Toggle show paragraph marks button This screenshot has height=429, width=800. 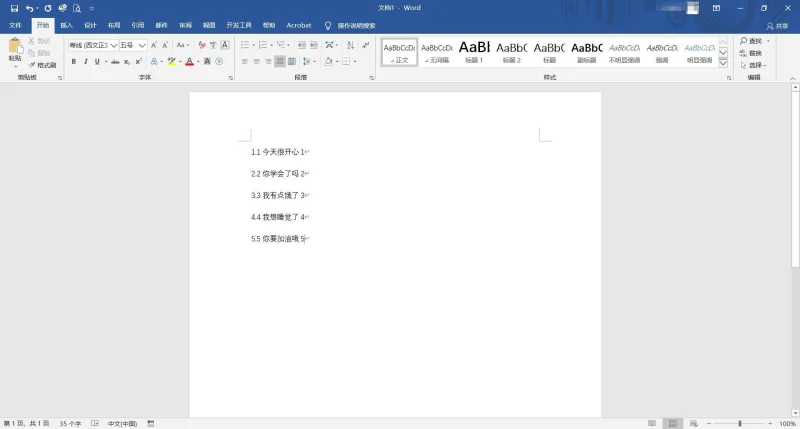tap(366, 45)
